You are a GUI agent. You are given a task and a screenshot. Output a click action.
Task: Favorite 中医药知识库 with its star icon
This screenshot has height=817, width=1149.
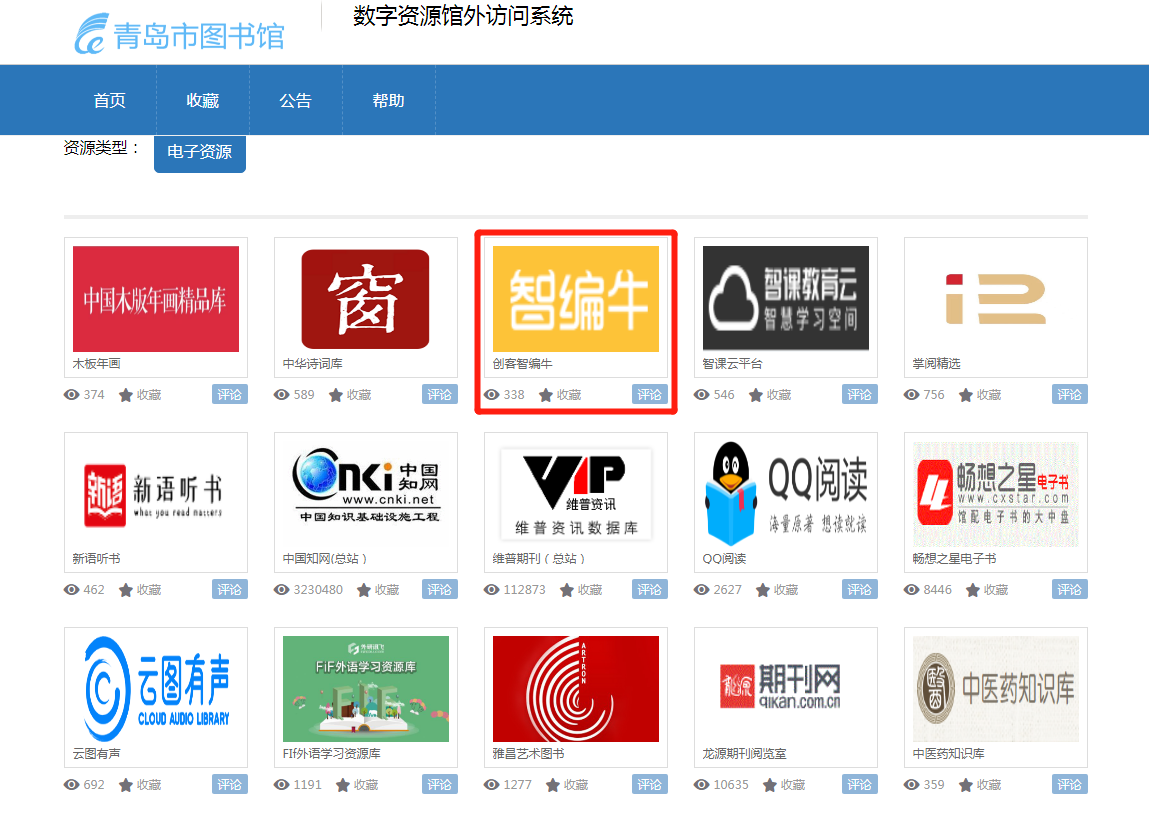click(x=966, y=785)
